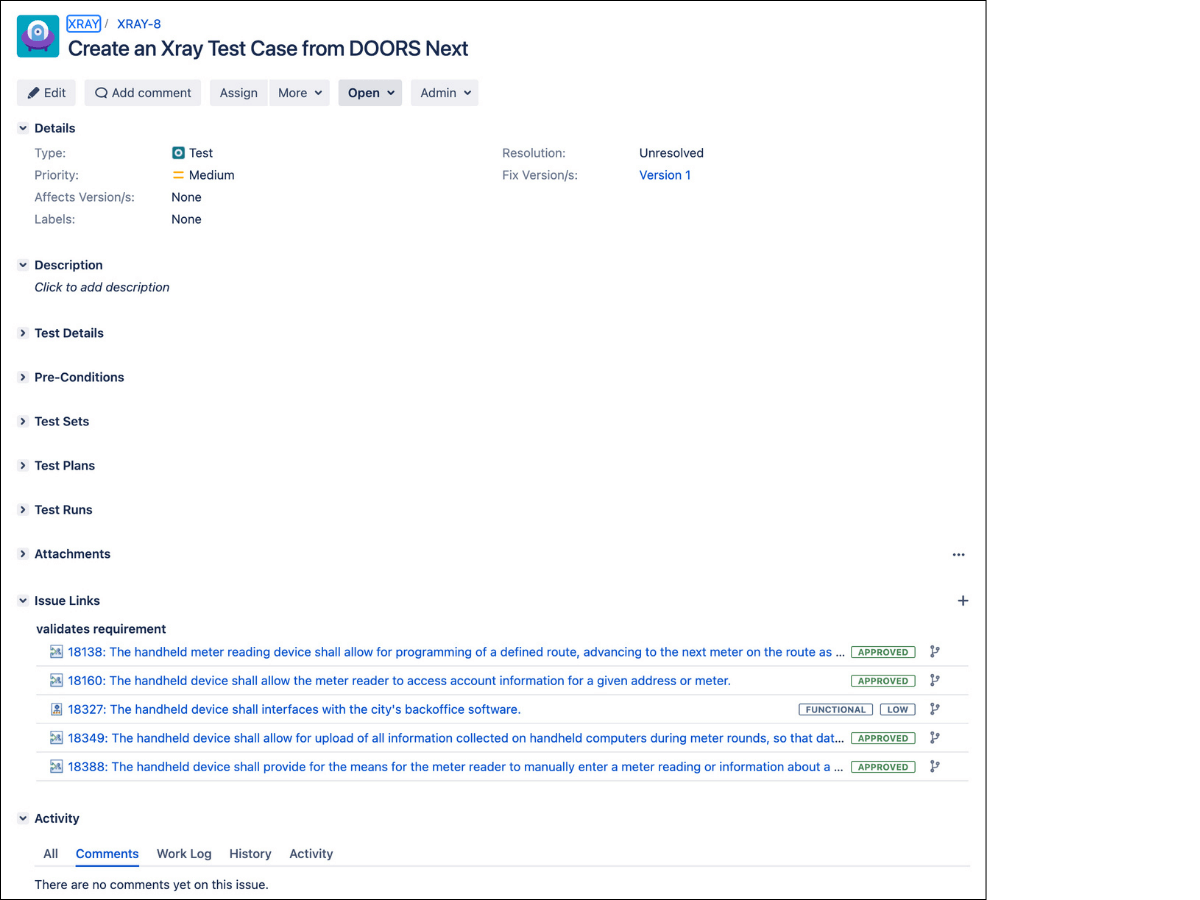The image size is (1200, 900).
Task: Select the Comments tab
Action: [107, 854]
